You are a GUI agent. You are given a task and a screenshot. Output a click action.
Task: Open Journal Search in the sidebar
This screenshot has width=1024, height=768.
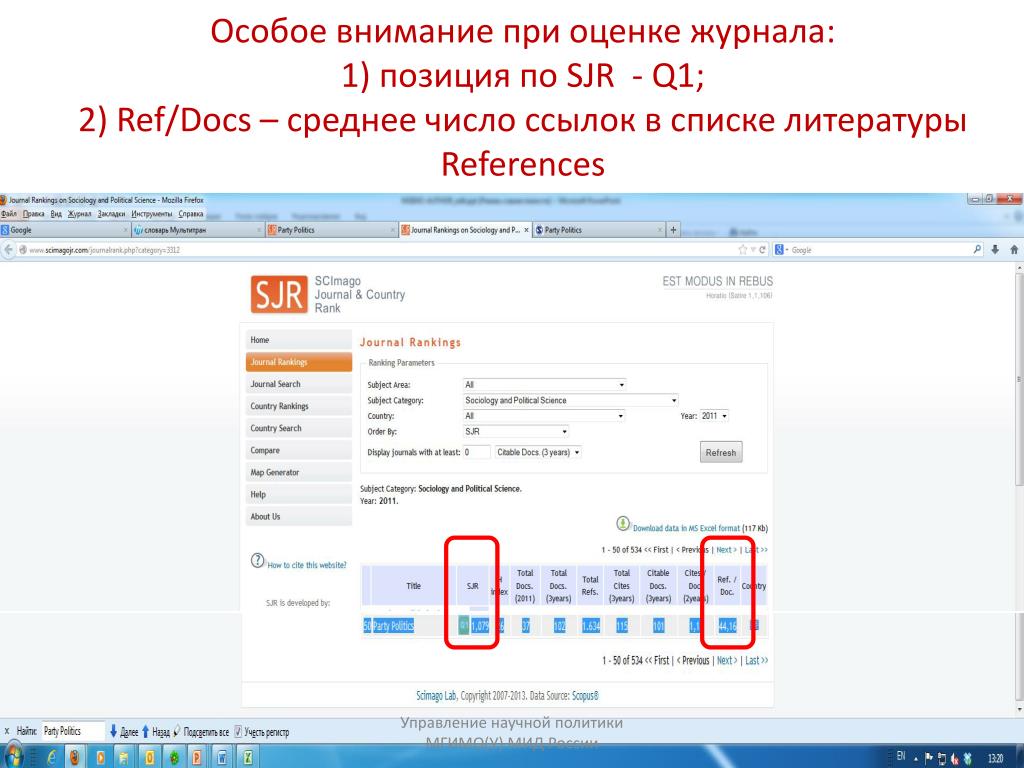299,384
